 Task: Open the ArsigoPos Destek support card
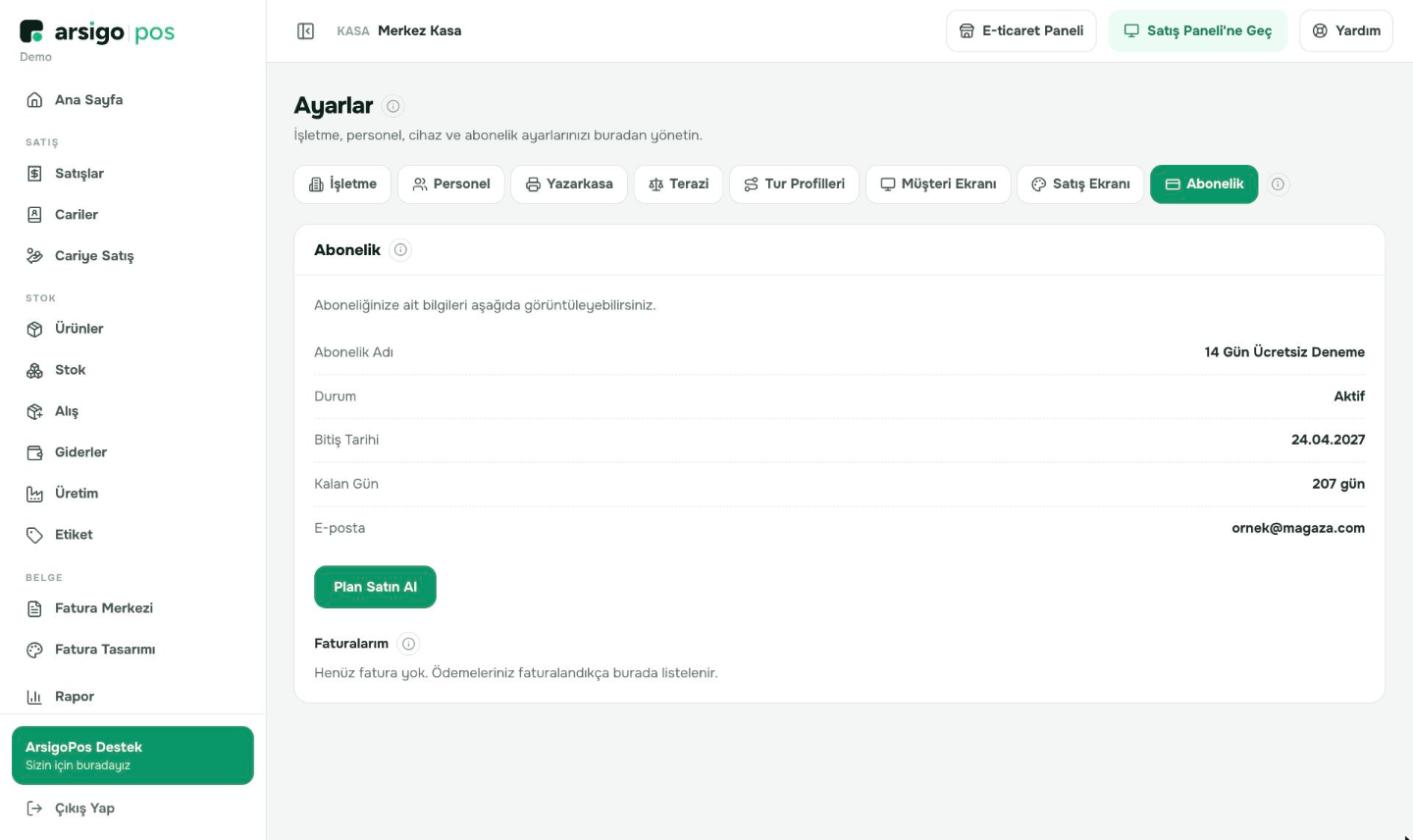(x=133, y=755)
